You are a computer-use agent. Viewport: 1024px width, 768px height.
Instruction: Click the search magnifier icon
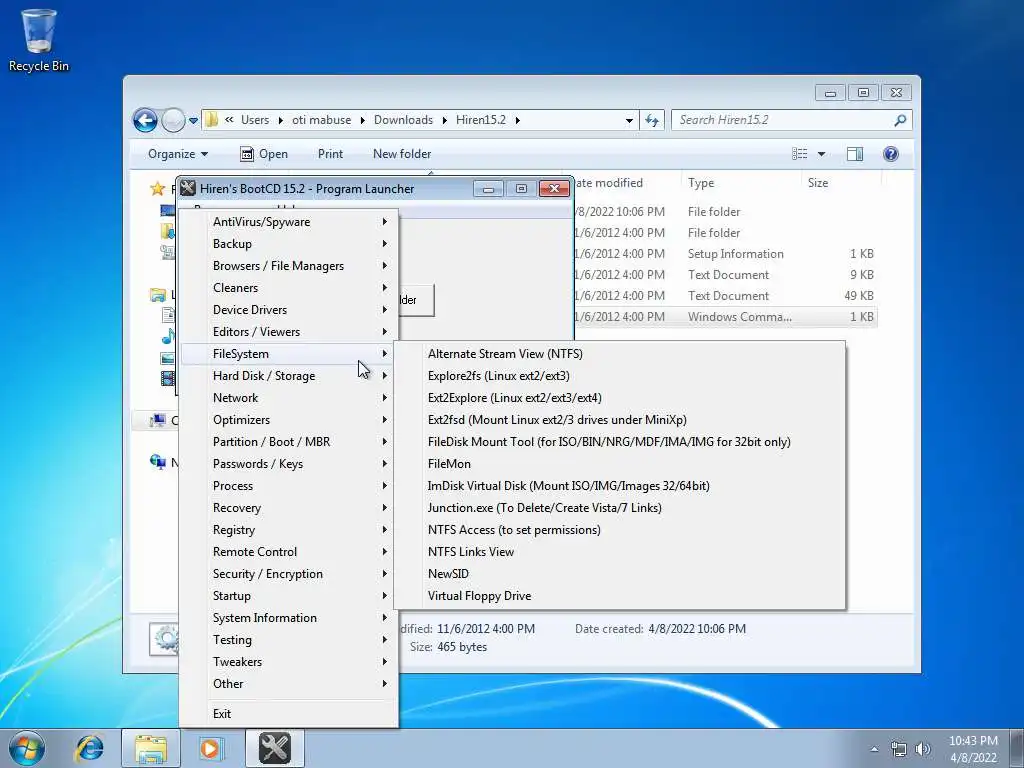(900, 120)
